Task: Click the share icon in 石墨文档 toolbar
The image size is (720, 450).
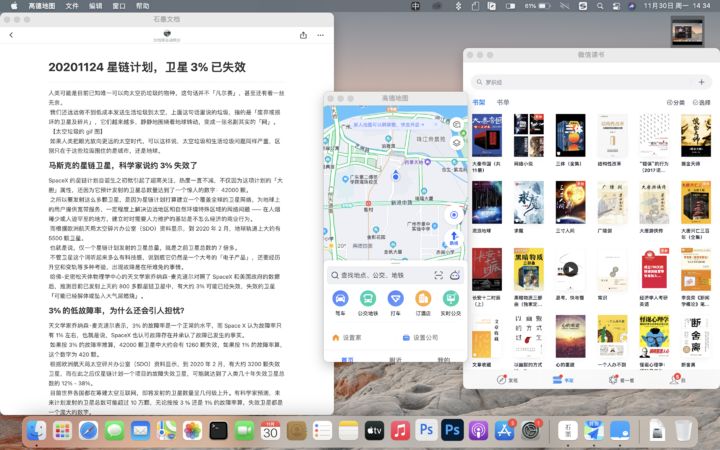Action: coord(303,34)
